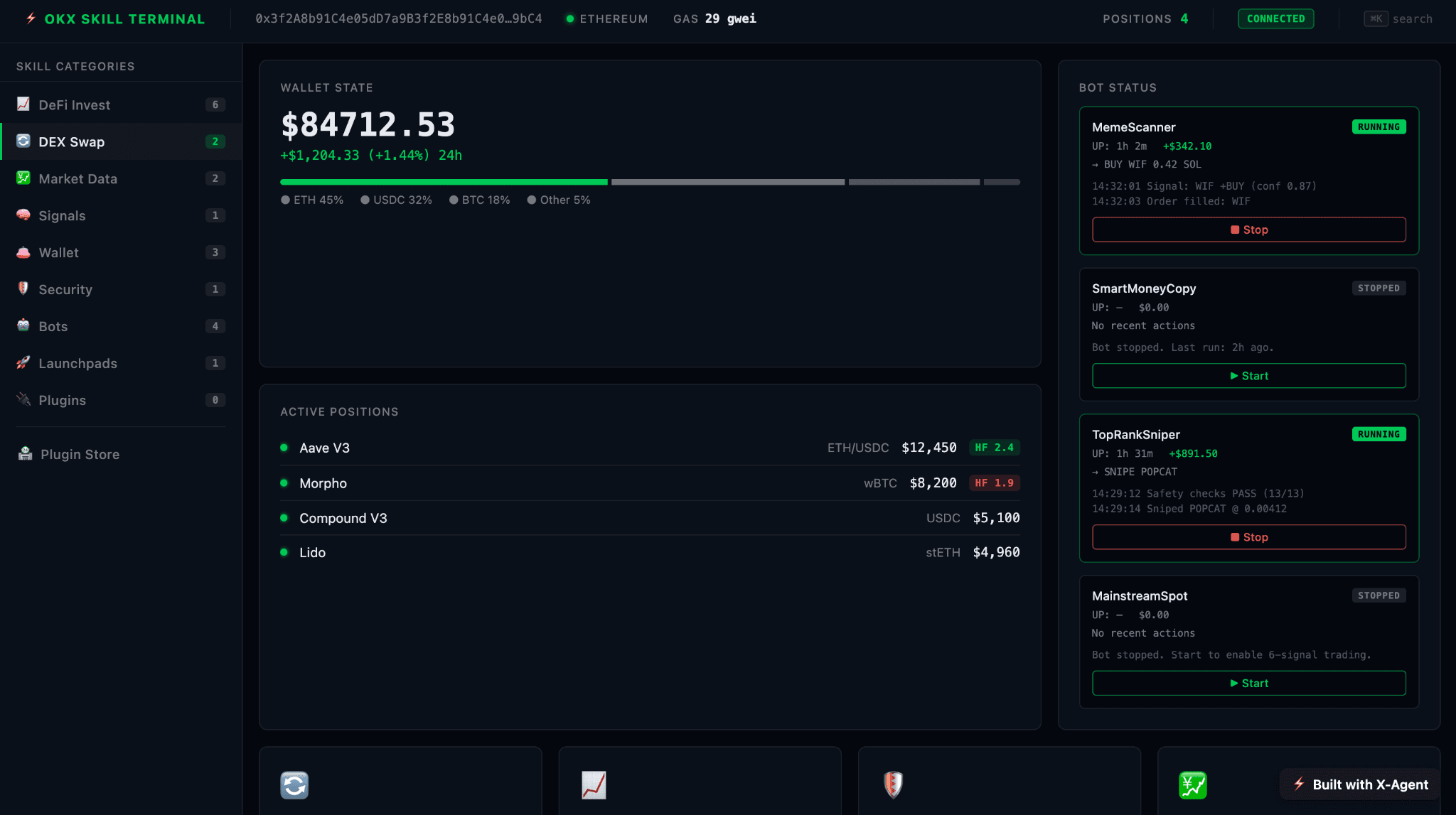Click the wallet address in header
This screenshot has height=815, width=1456.
(399, 18)
